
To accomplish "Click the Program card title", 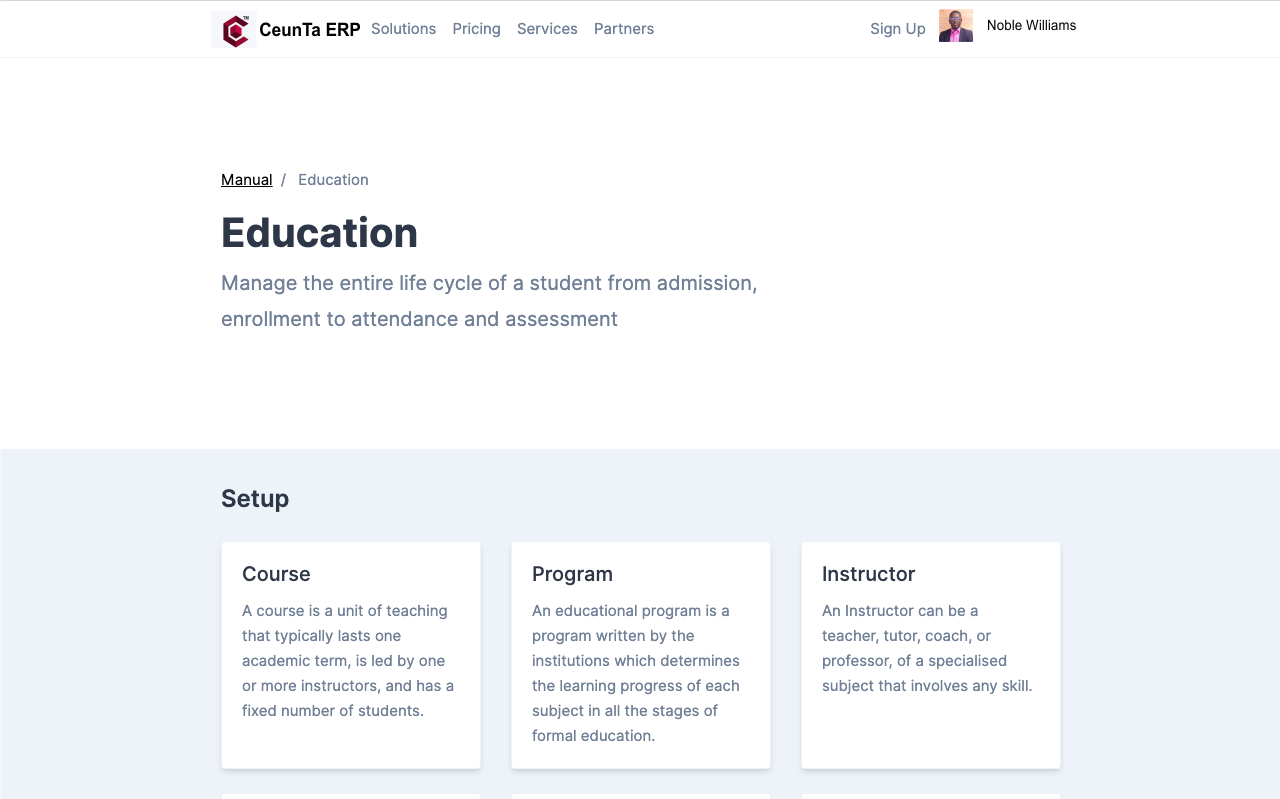I will pyautogui.click(x=572, y=574).
